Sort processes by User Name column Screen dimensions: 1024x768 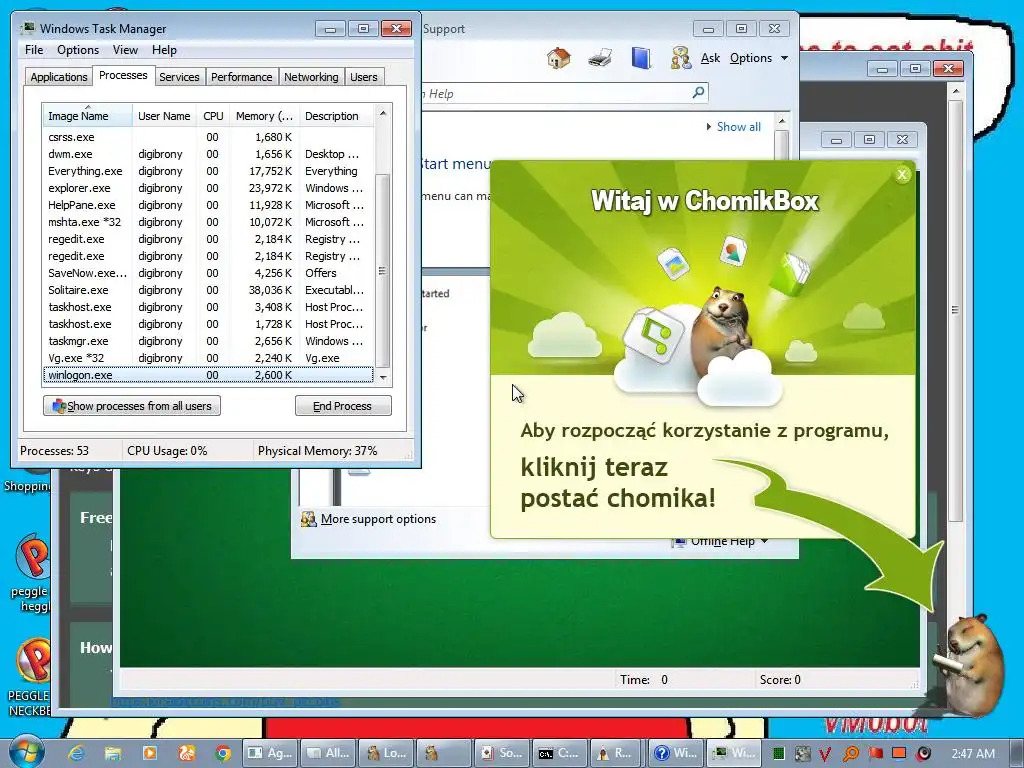[x=164, y=116]
